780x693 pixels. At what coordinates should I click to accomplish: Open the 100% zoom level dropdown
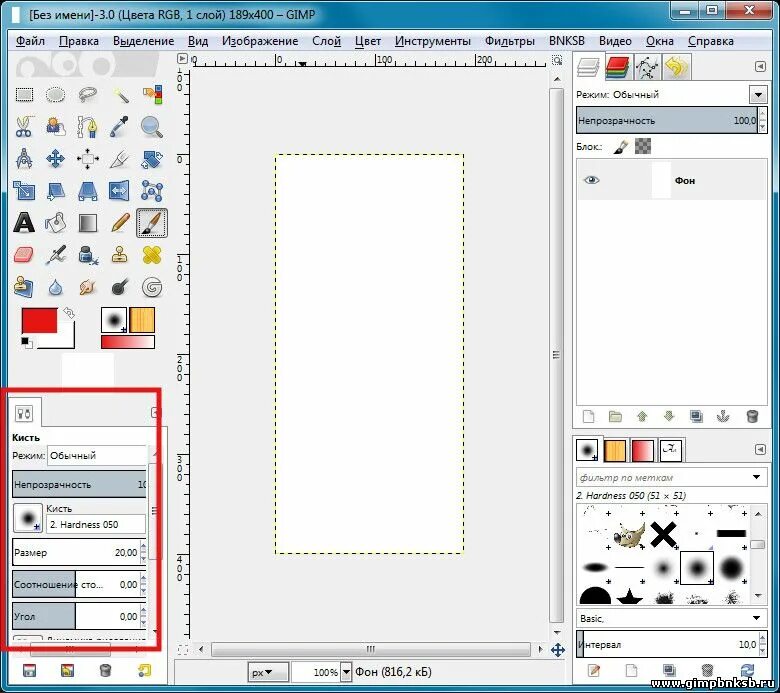[346, 672]
